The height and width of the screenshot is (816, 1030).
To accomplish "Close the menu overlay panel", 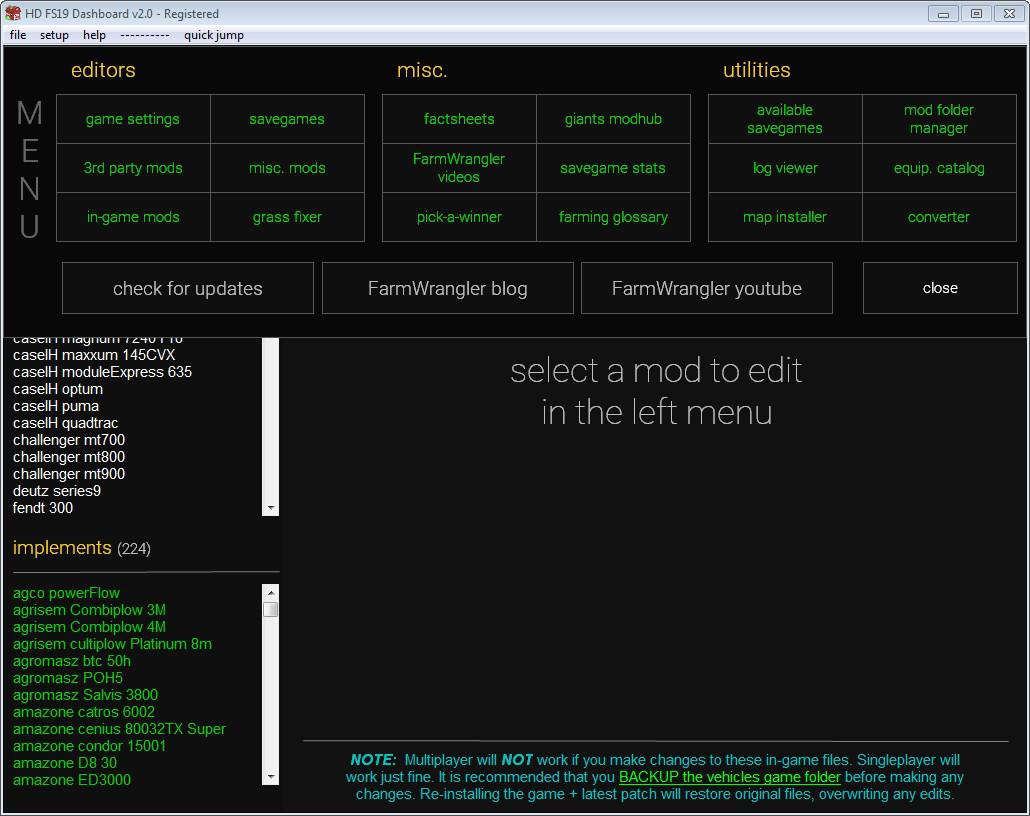I will [x=940, y=288].
